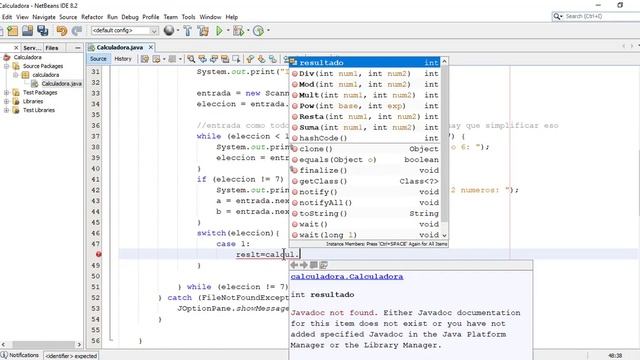Click the Redo toolbar icon

coord(77,31)
